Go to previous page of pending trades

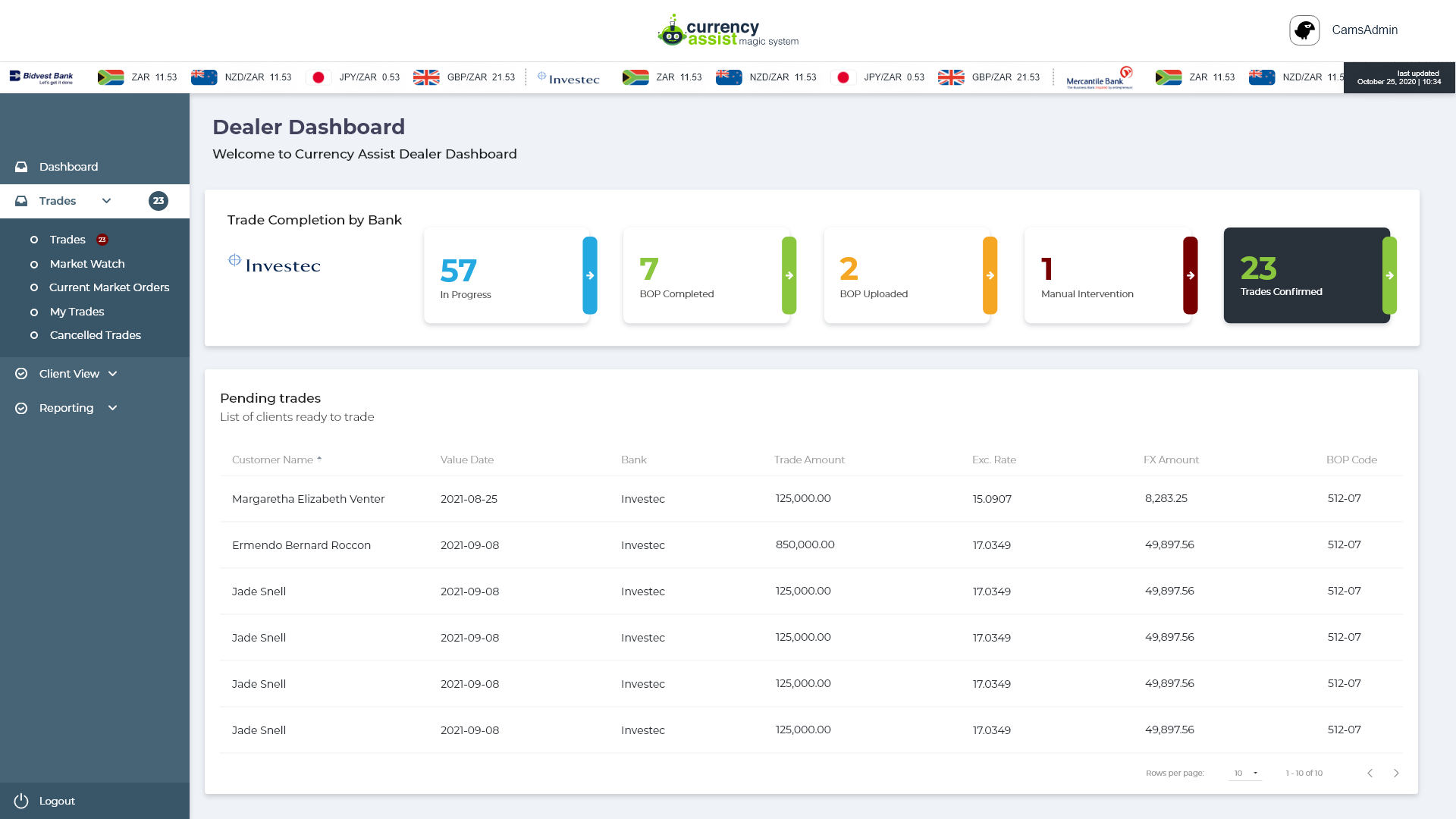tap(1370, 773)
